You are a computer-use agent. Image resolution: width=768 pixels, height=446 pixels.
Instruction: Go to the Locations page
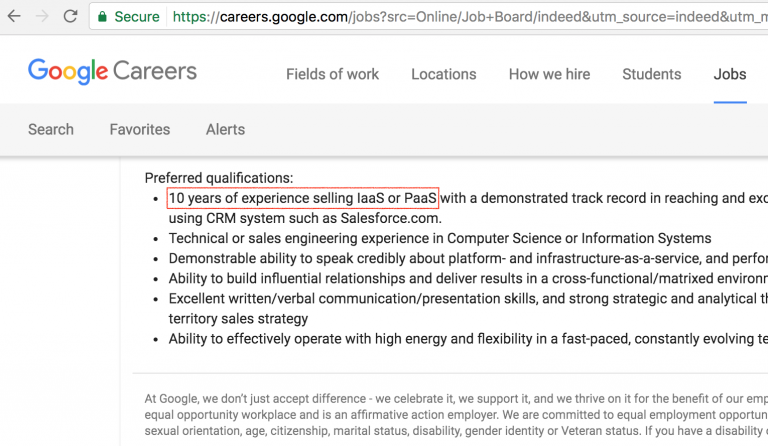[x=443, y=74]
